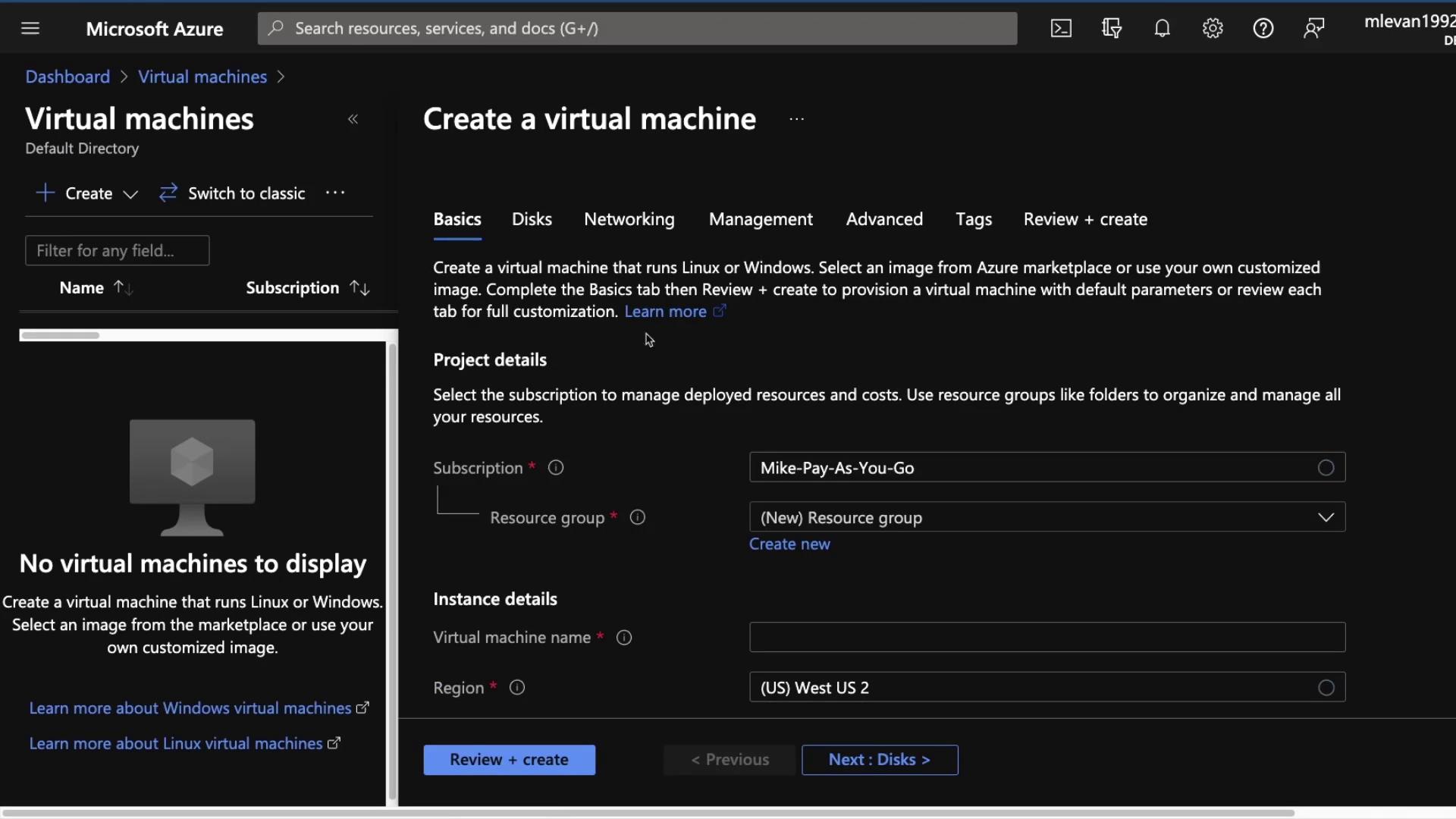Click the Next : Disks button
The image size is (1456, 819).
pyautogui.click(x=879, y=760)
